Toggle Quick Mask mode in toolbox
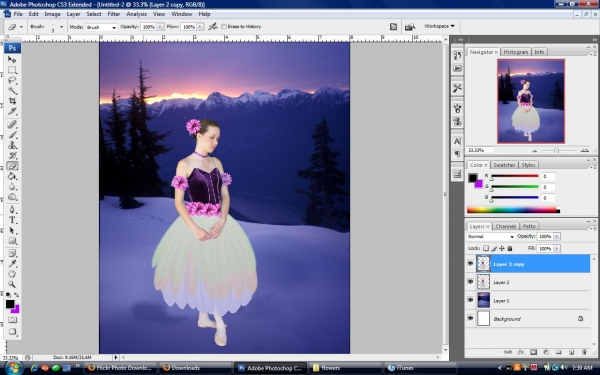 pos(12,320)
